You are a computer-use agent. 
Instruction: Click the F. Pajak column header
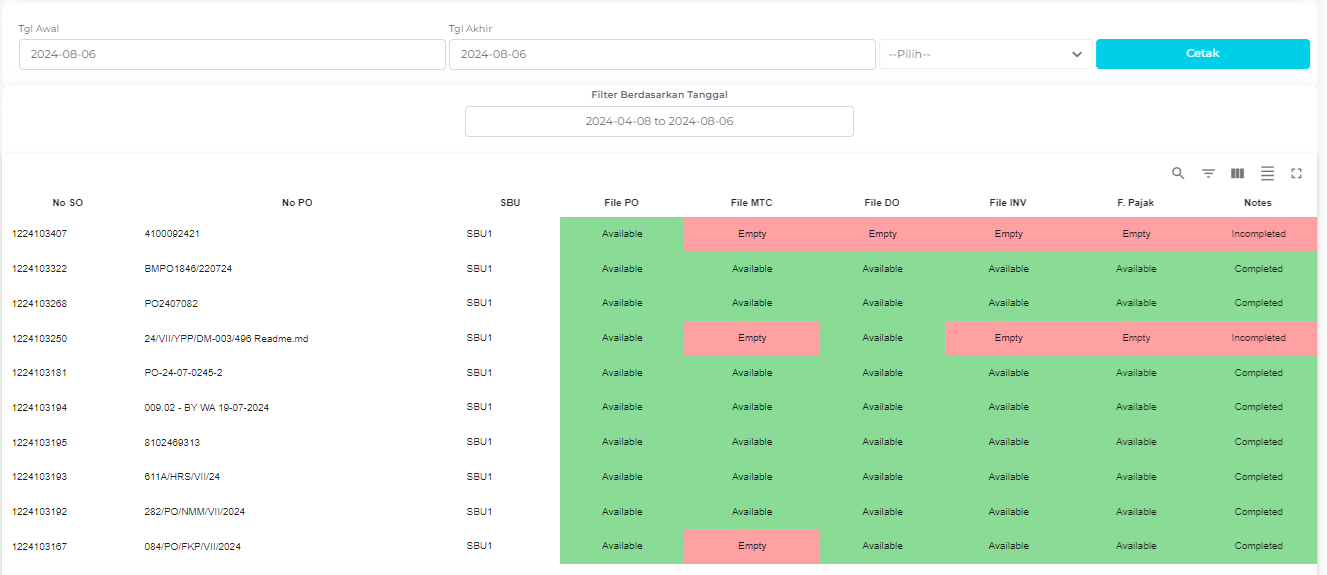coord(1136,203)
